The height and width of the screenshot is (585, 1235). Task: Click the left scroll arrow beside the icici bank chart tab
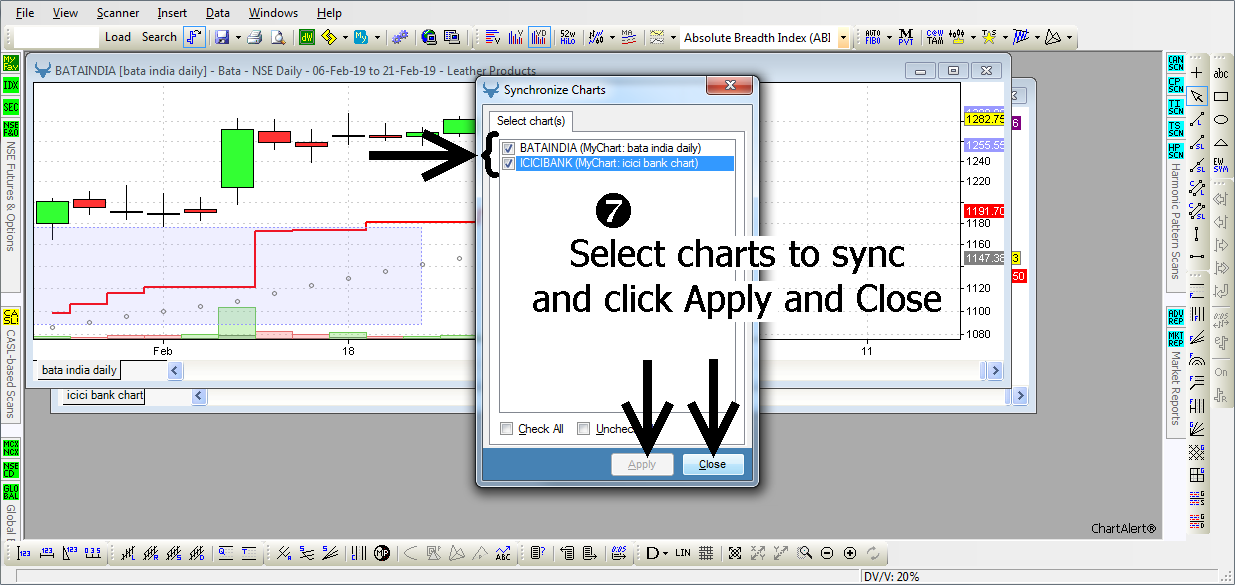point(199,396)
